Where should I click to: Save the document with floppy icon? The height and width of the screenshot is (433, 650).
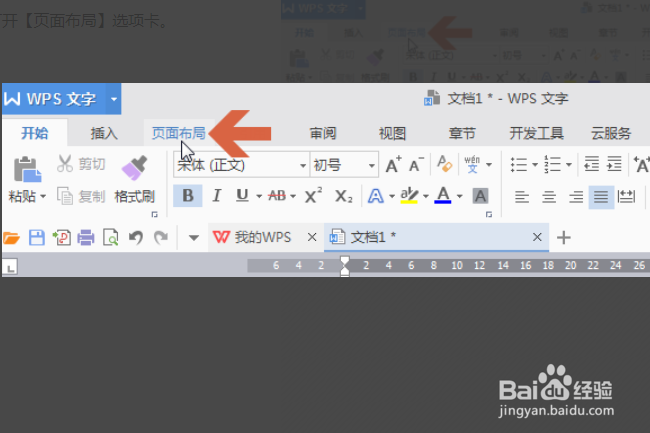pyautogui.click(x=36, y=238)
